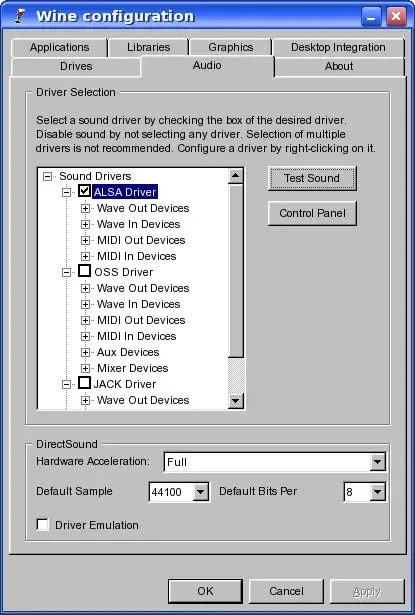Collapse the JACK Driver node
415x615 pixels.
pyautogui.click(x=67, y=384)
